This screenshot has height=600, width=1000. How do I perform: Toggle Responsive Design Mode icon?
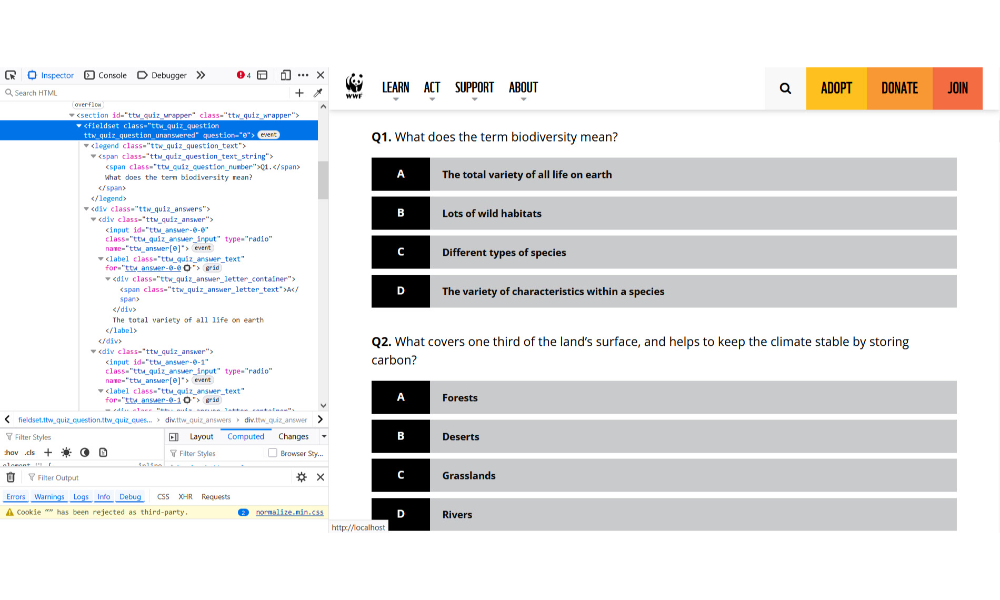click(x=286, y=75)
